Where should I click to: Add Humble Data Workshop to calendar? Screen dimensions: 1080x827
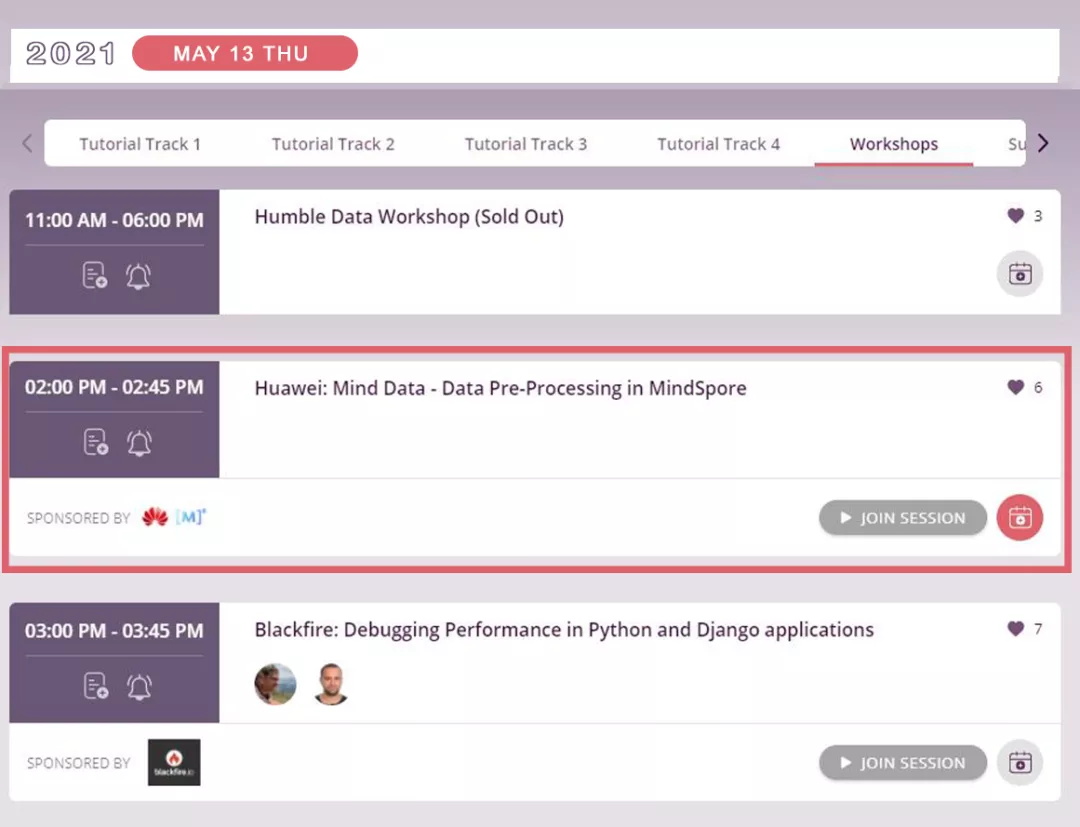pyautogui.click(x=1020, y=274)
